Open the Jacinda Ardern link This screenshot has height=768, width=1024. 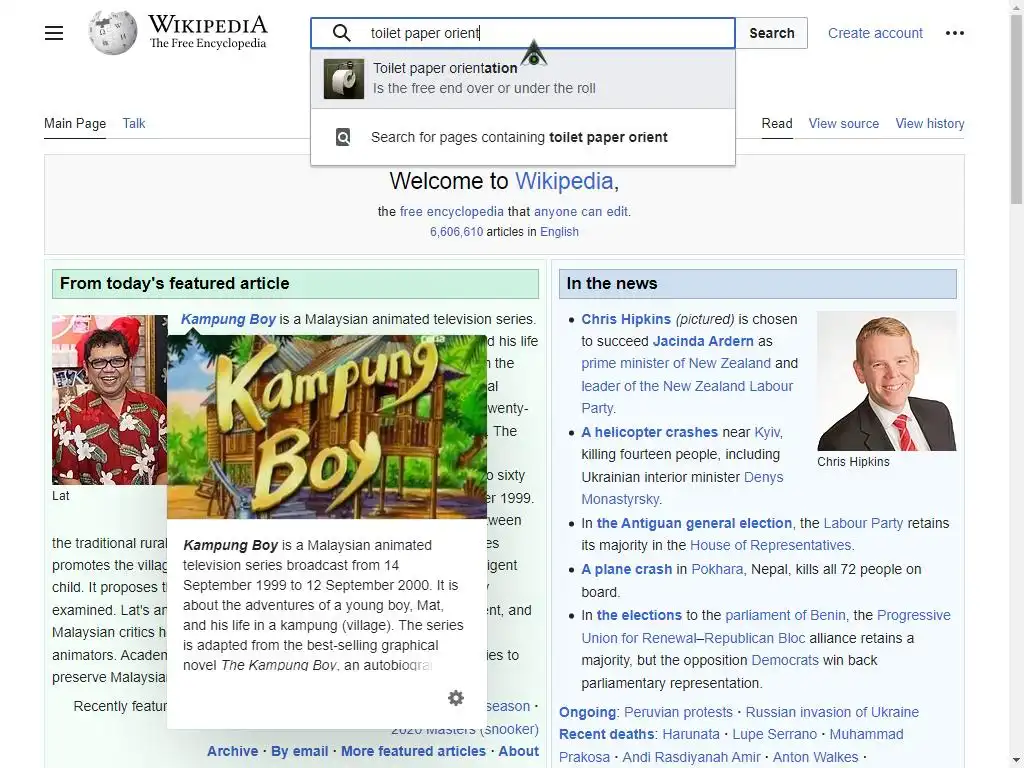703,342
